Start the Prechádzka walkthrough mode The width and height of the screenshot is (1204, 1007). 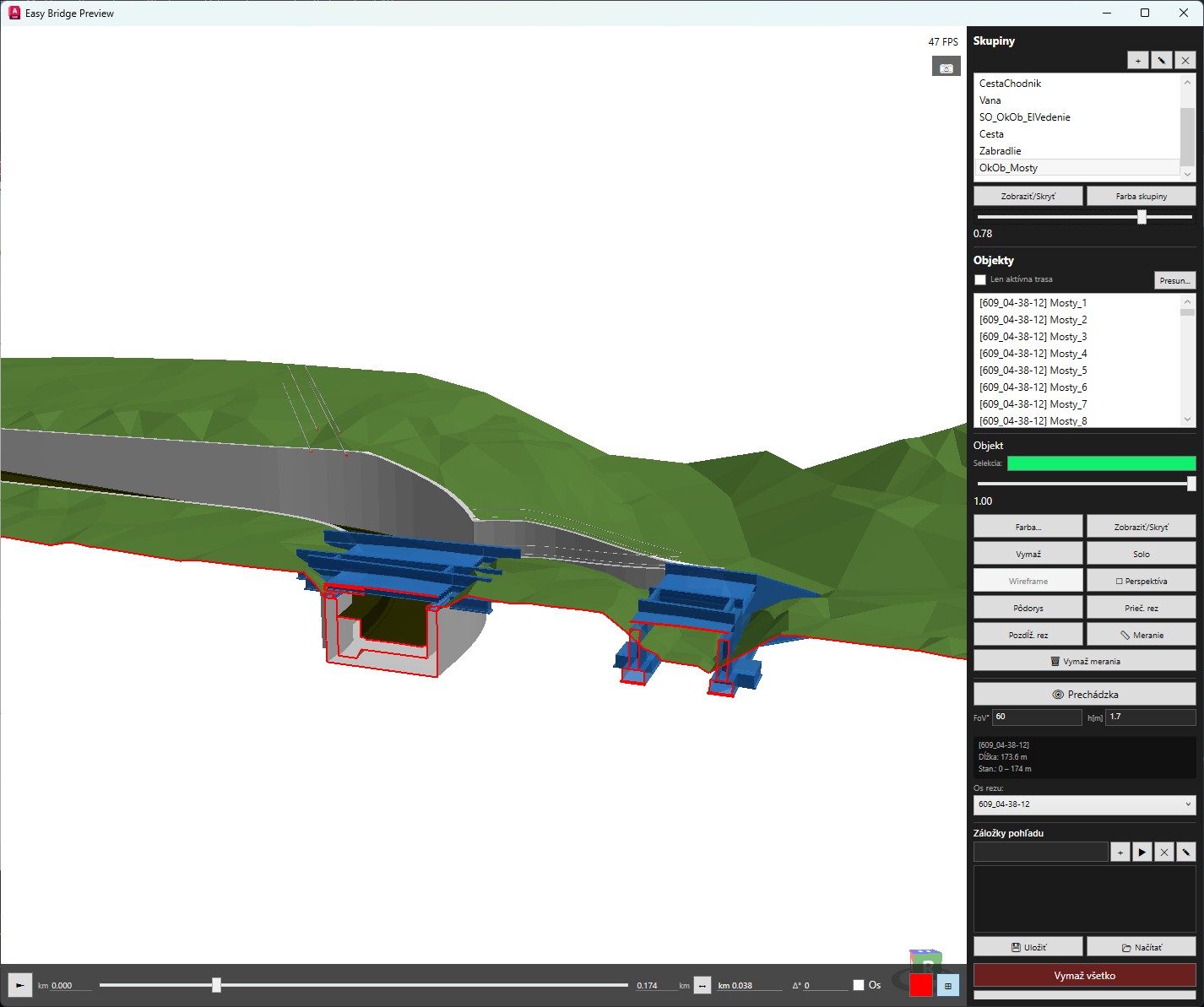[1084, 693]
